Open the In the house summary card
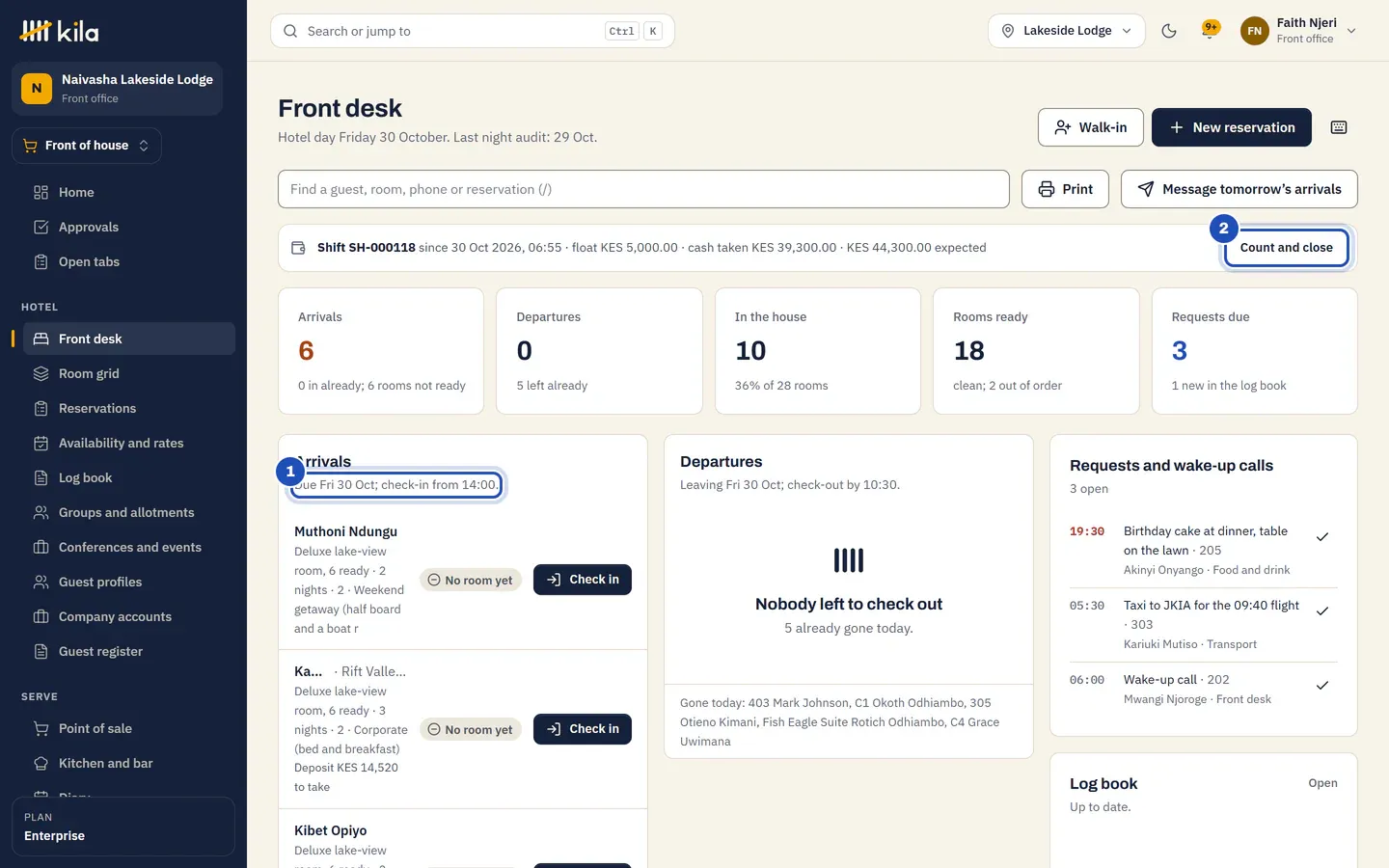 pyautogui.click(x=818, y=351)
